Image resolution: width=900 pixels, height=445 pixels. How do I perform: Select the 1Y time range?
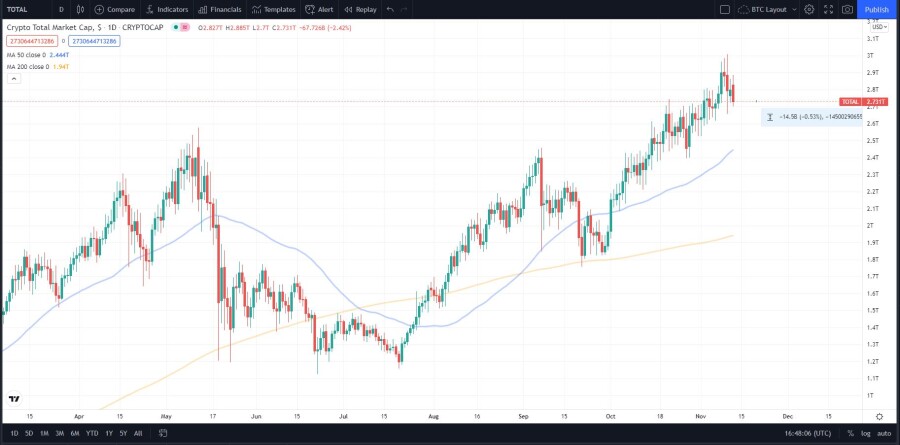click(x=107, y=433)
